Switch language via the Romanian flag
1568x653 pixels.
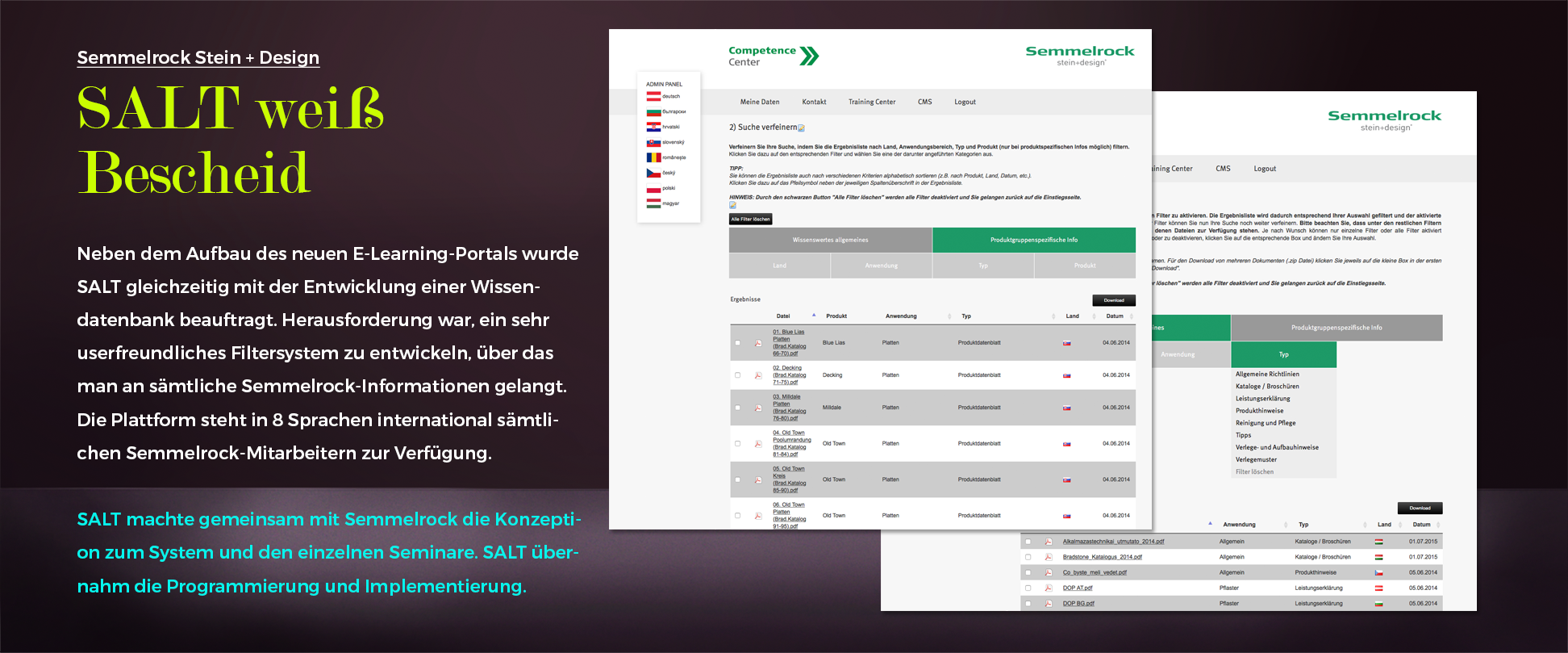[653, 157]
